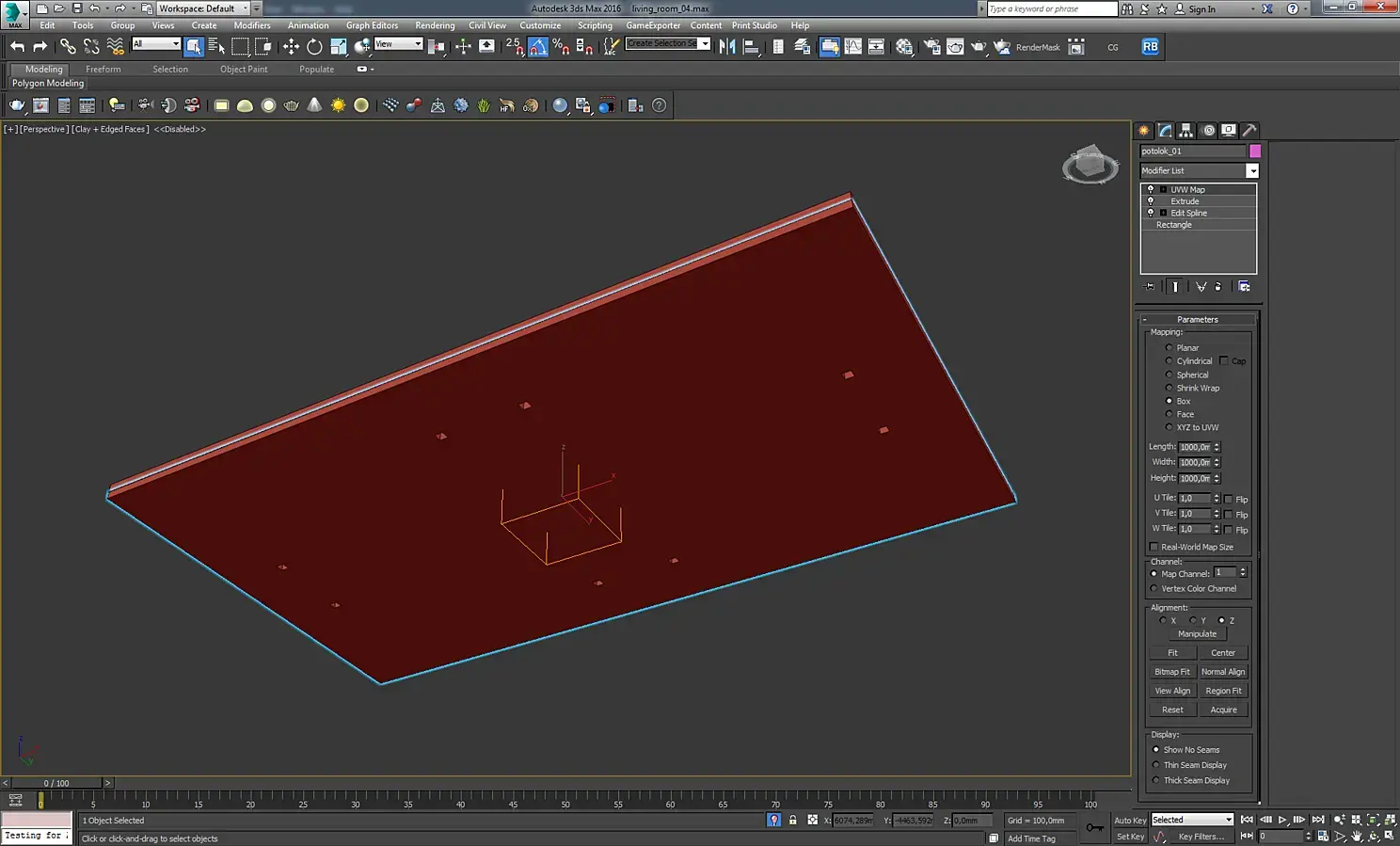
Task: Collapse the Parameters rollout
Action: click(x=1197, y=319)
